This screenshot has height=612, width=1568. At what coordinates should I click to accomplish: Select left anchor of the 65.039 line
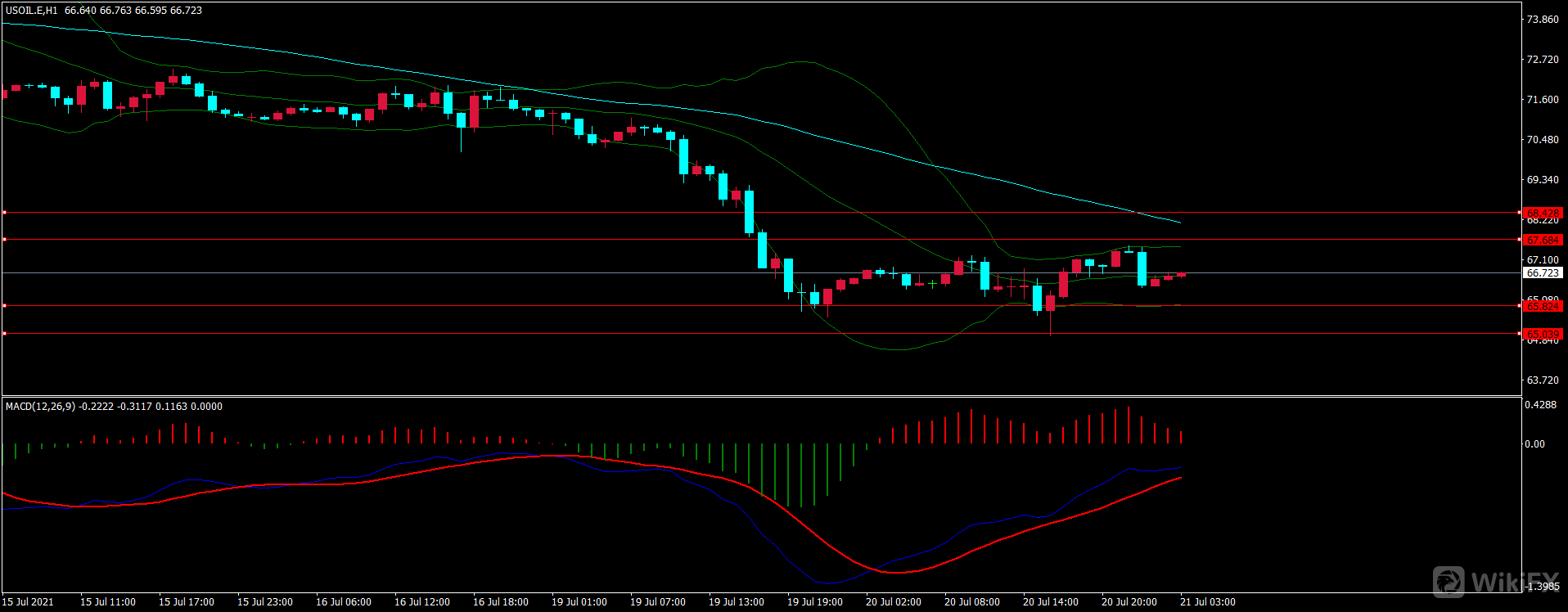pos(5,333)
